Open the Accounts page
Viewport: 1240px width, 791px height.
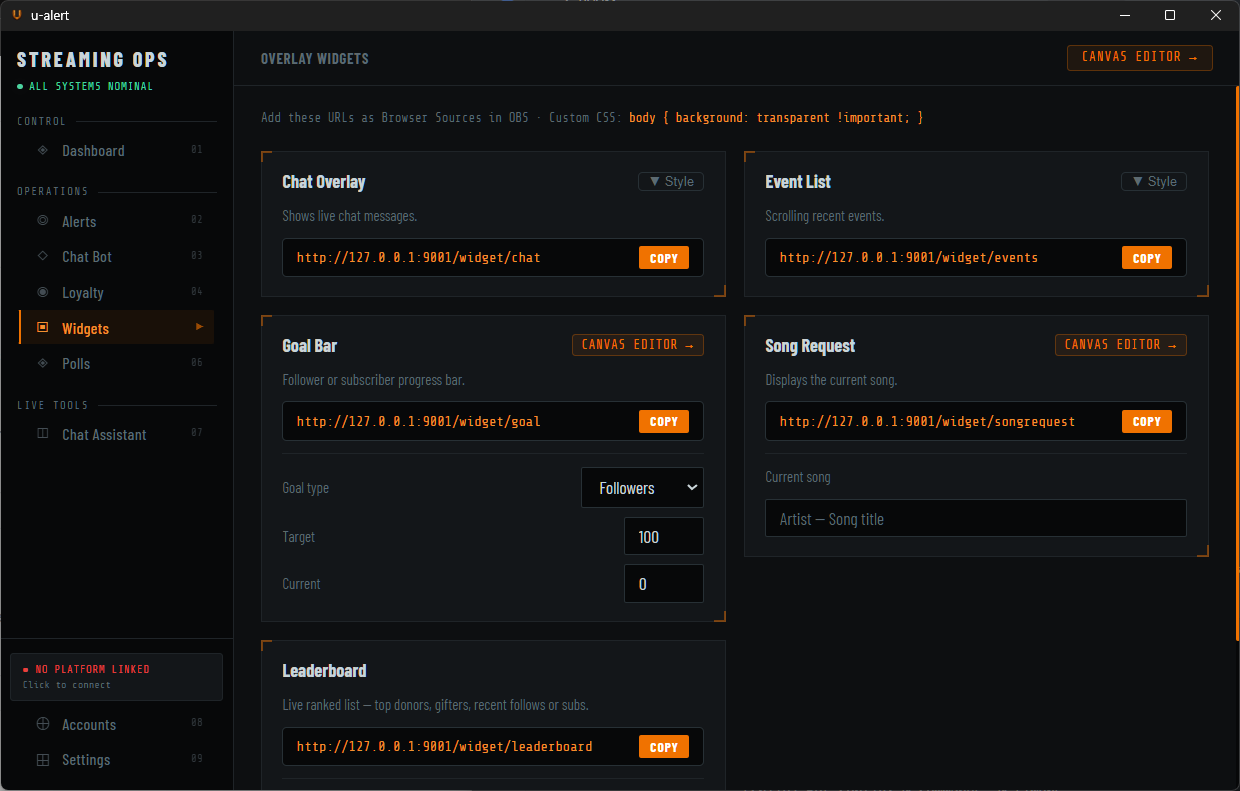tap(117, 724)
